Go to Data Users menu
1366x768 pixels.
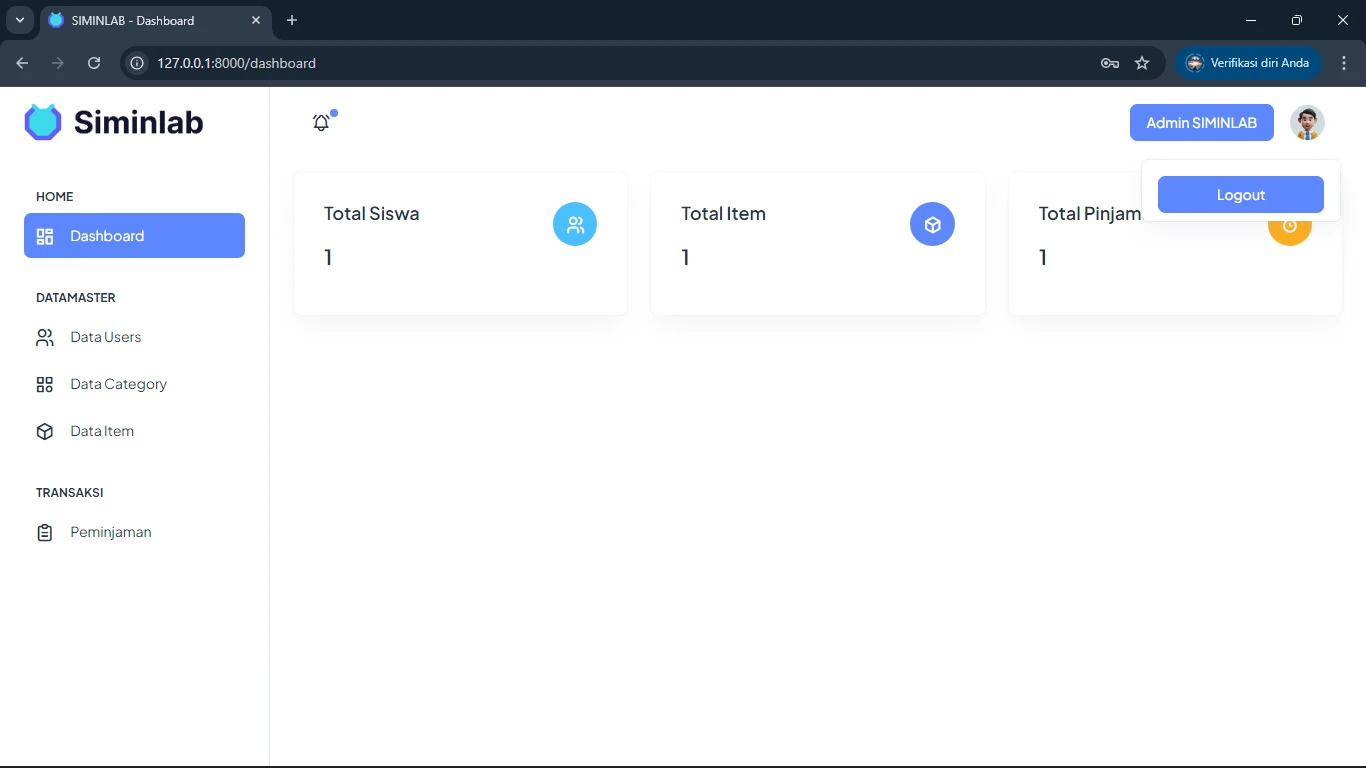(105, 337)
